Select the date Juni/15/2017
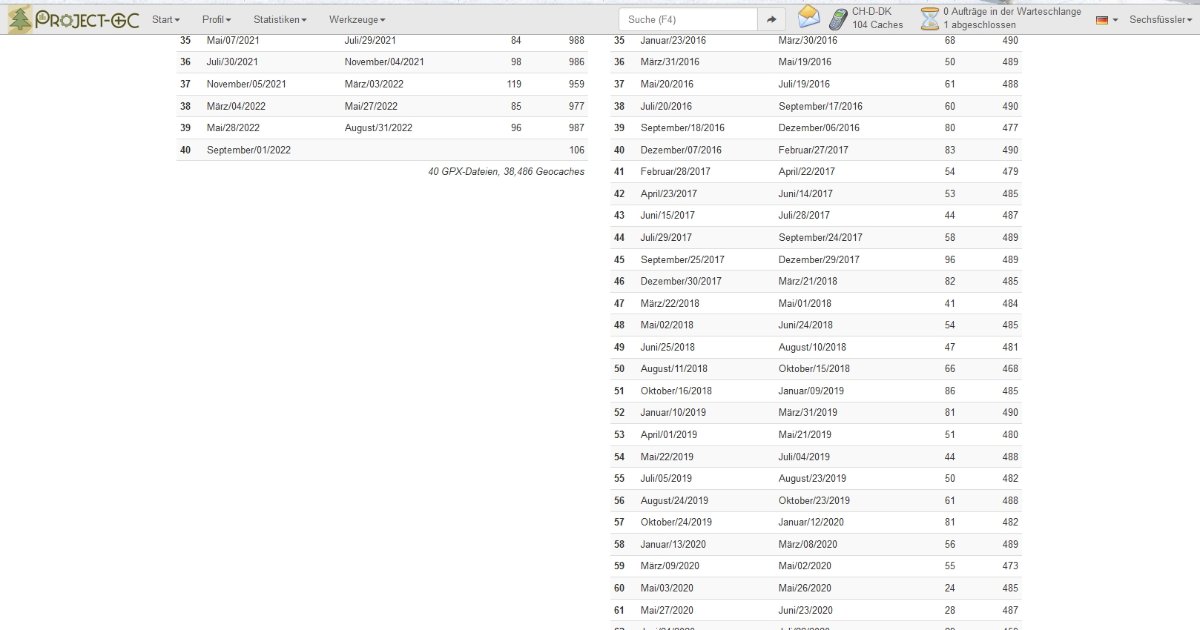This screenshot has width=1200, height=630. pos(668,216)
